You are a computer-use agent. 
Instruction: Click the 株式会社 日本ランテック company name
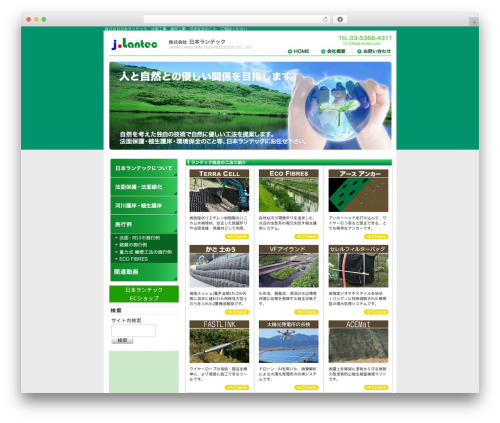pos(197,42)
